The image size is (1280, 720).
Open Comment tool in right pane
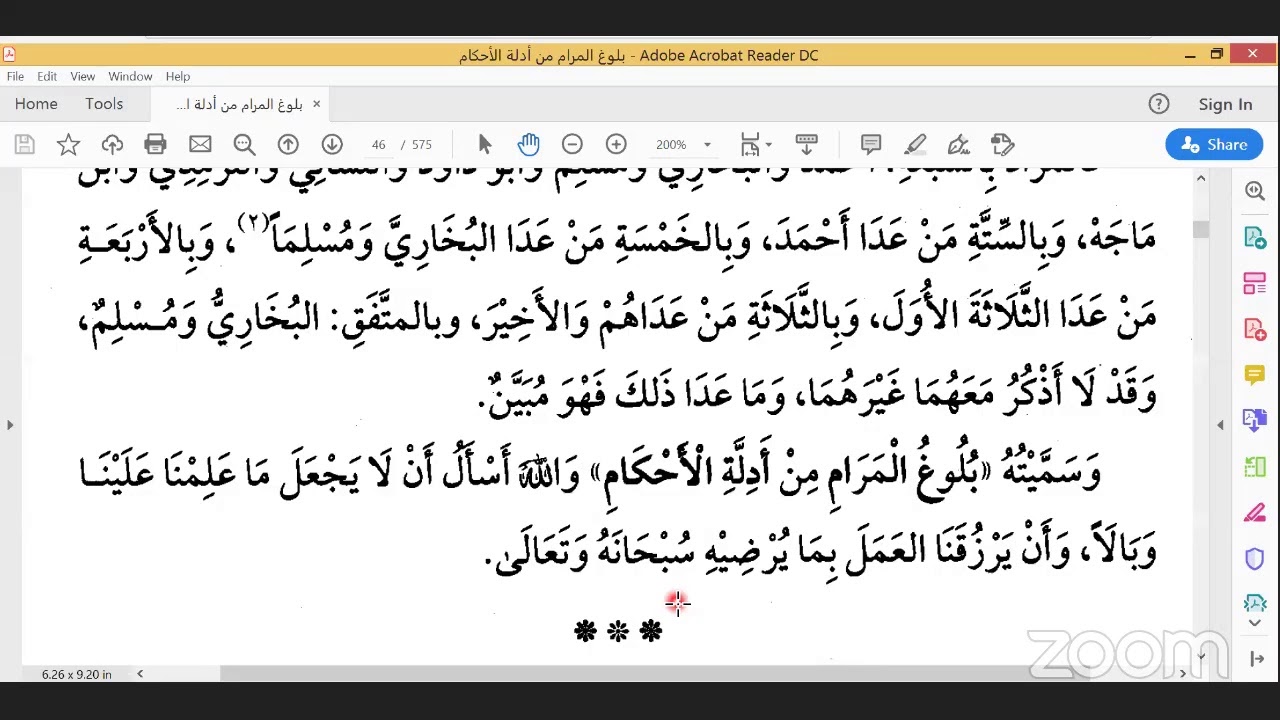point(1255,375)
